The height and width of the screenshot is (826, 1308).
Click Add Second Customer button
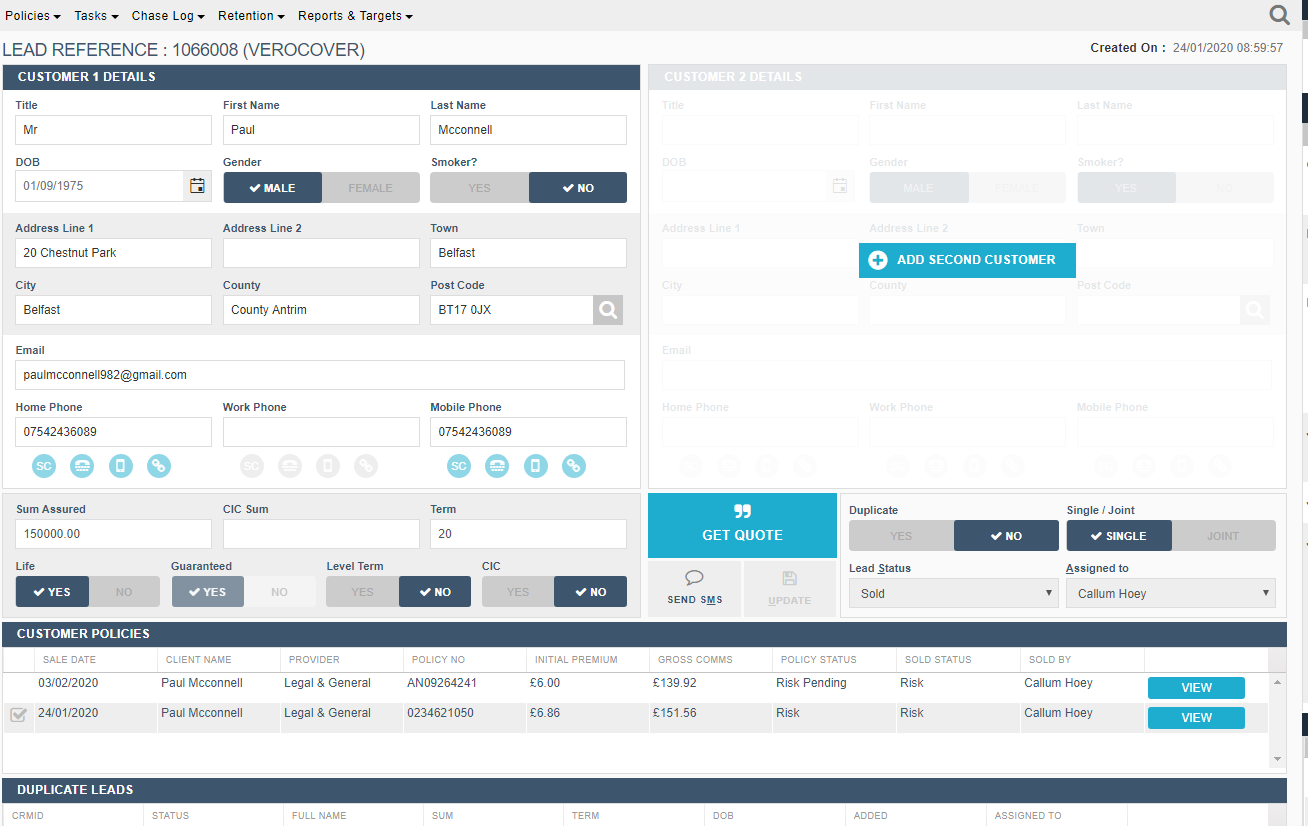pos(966,260)
